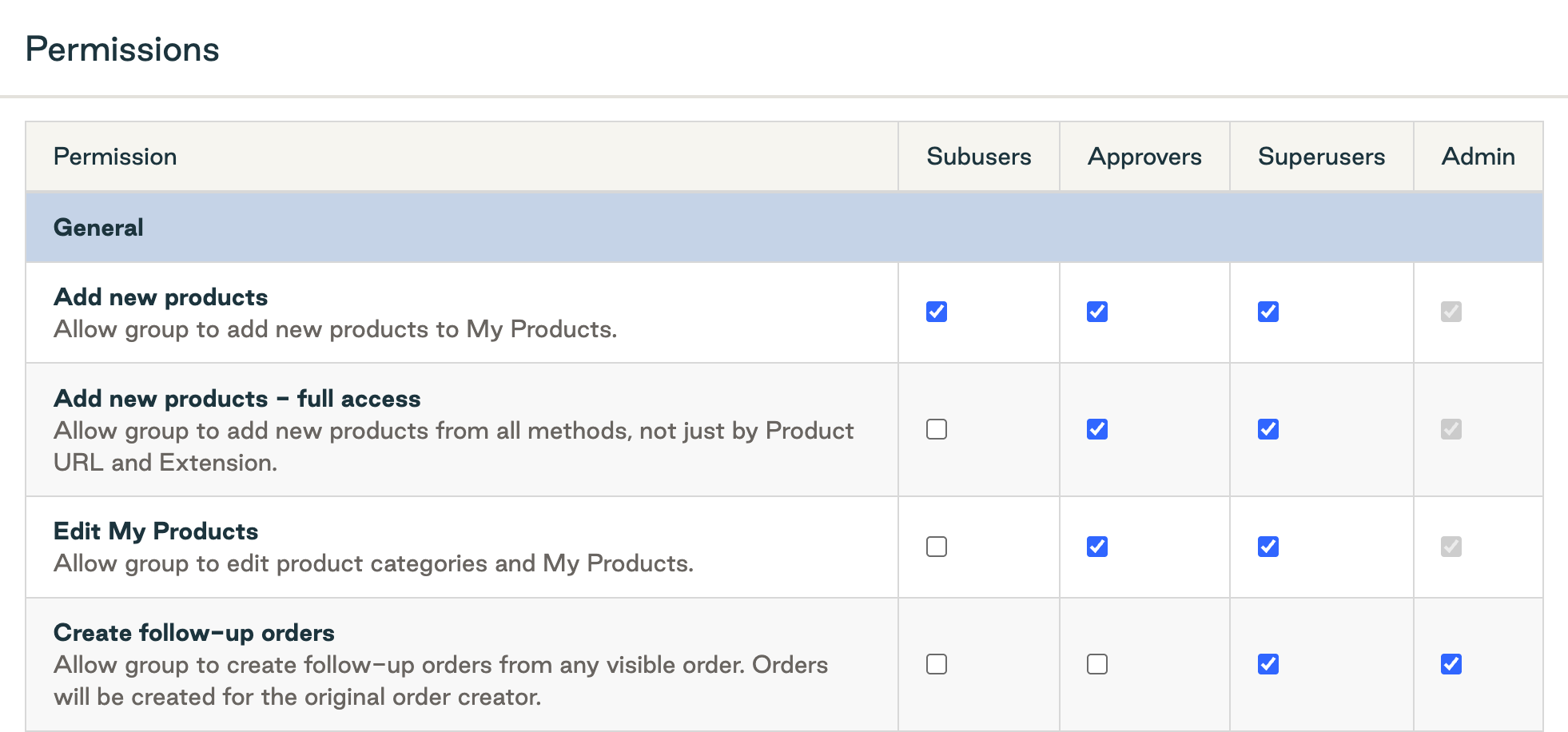The image size is (1568, 732).
Task: Enable Create follow-up orders for Subusers
Action: (937, 664)
